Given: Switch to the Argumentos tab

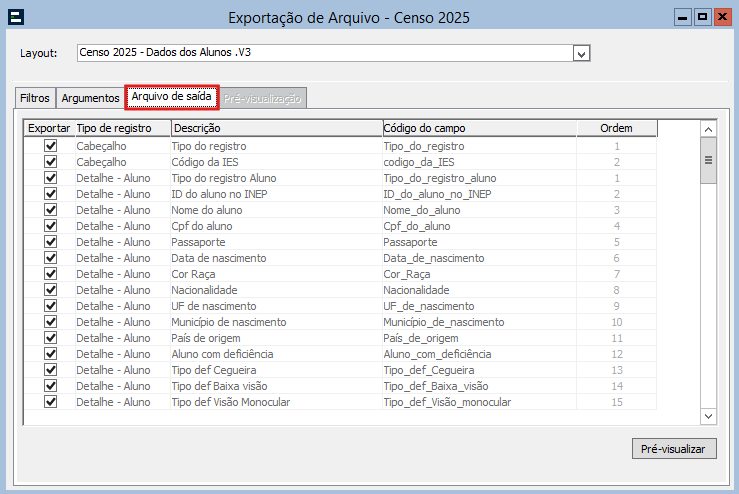Looking at the screenshot, I should pos(90,98).
